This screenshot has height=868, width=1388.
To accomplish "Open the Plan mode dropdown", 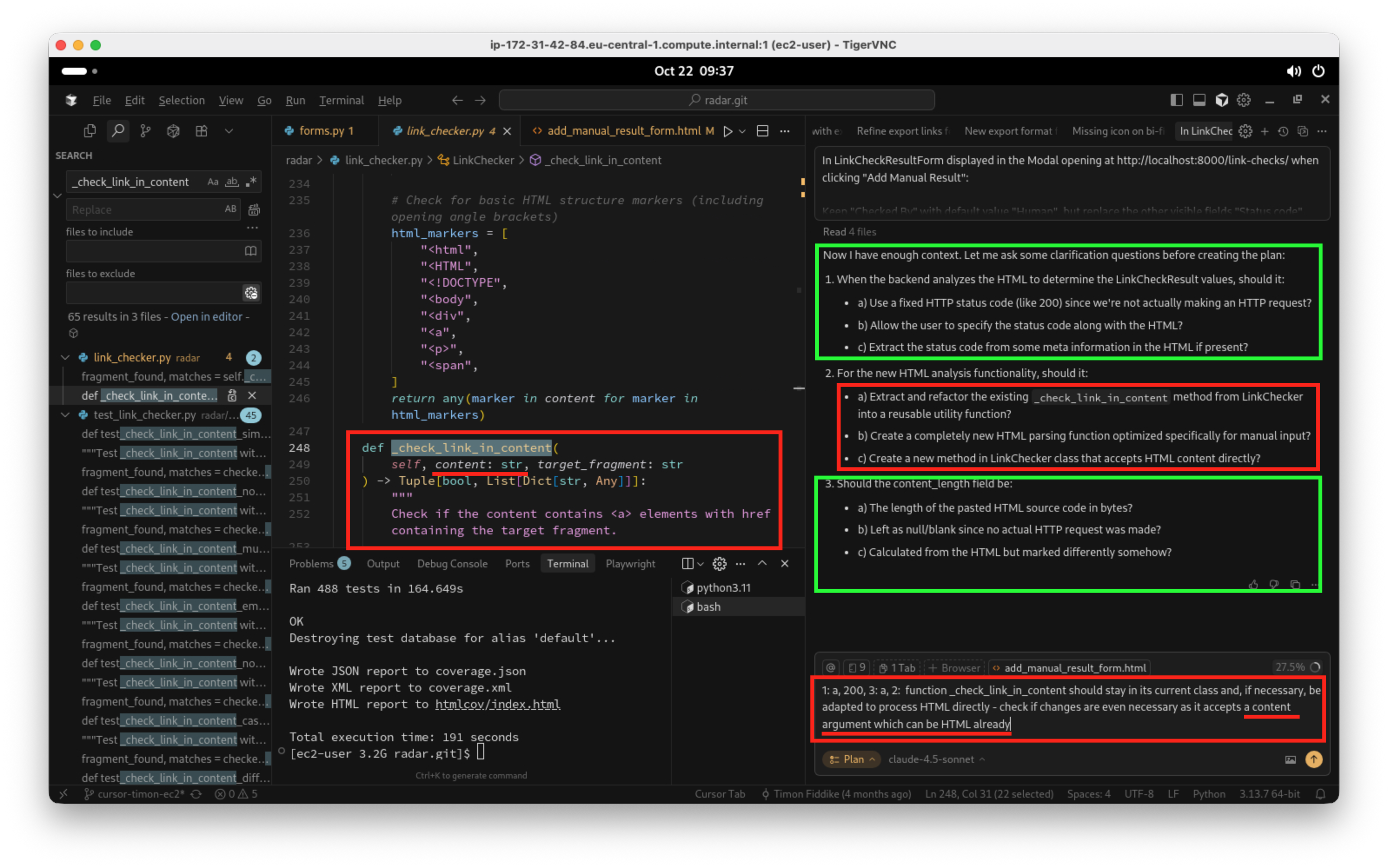I will click(x=852, y=759).
